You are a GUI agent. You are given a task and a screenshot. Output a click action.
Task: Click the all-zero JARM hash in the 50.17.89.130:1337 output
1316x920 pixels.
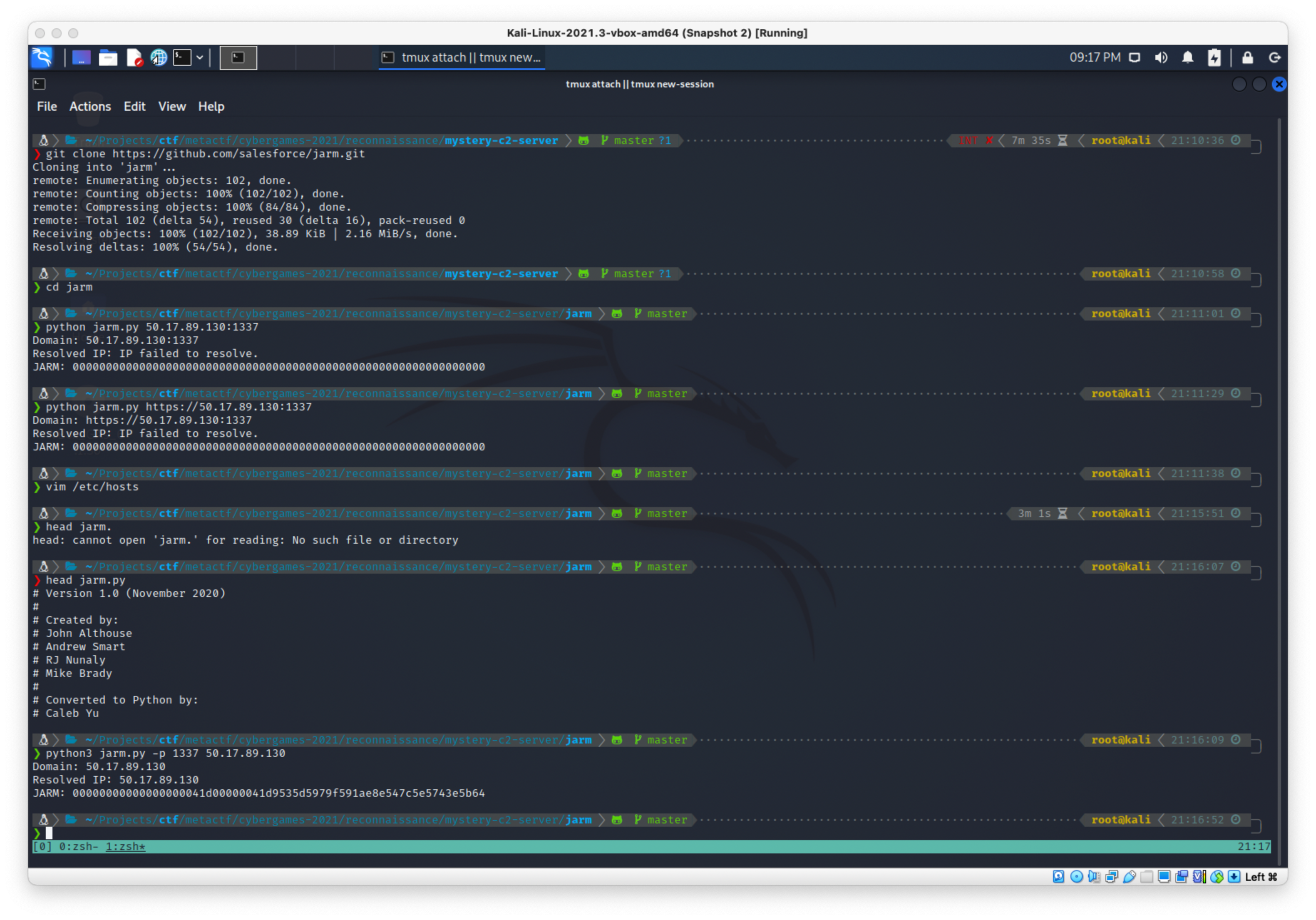(x=278, y=367)
